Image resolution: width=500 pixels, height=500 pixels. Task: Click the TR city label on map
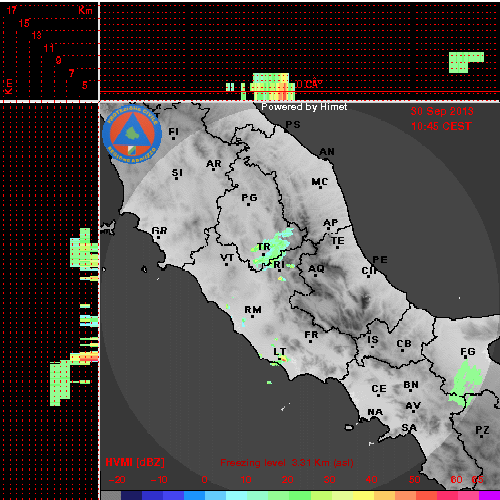click(x=264, y=247)
